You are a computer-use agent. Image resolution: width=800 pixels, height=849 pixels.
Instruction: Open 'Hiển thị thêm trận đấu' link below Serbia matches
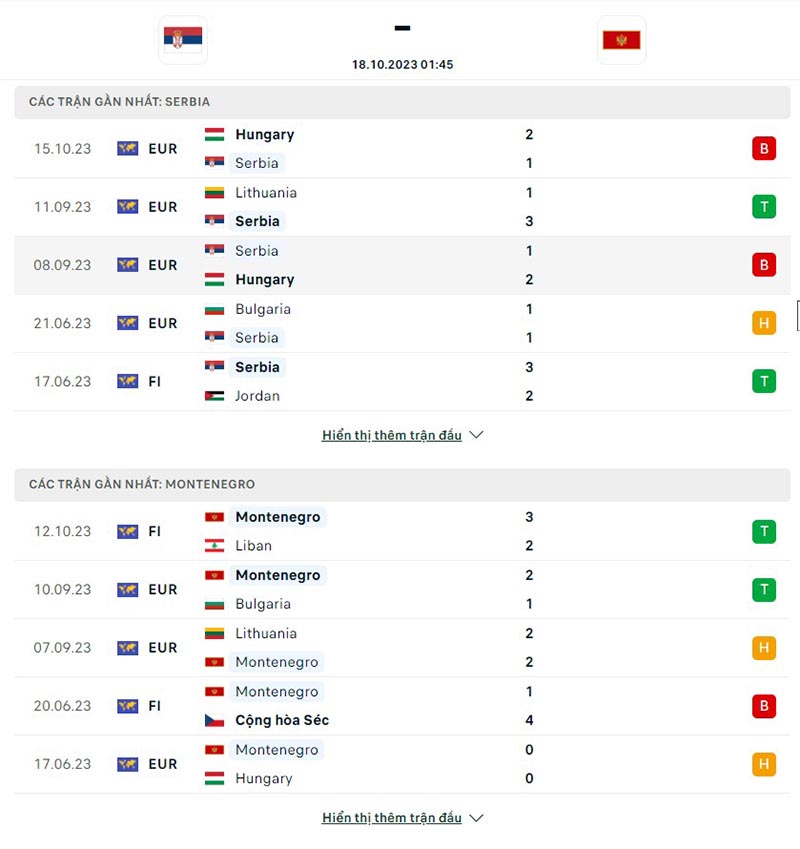coord(392,435)
